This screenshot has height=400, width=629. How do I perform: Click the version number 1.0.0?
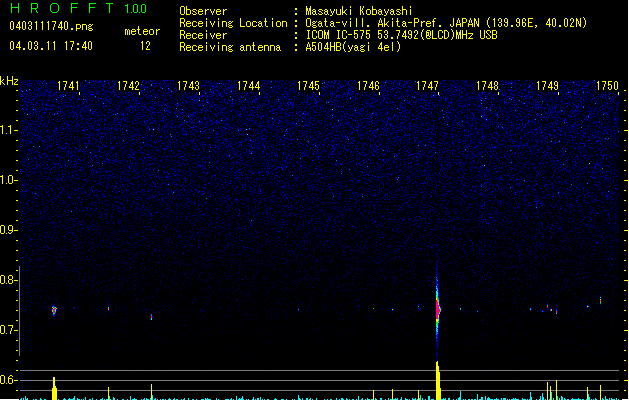136,9
